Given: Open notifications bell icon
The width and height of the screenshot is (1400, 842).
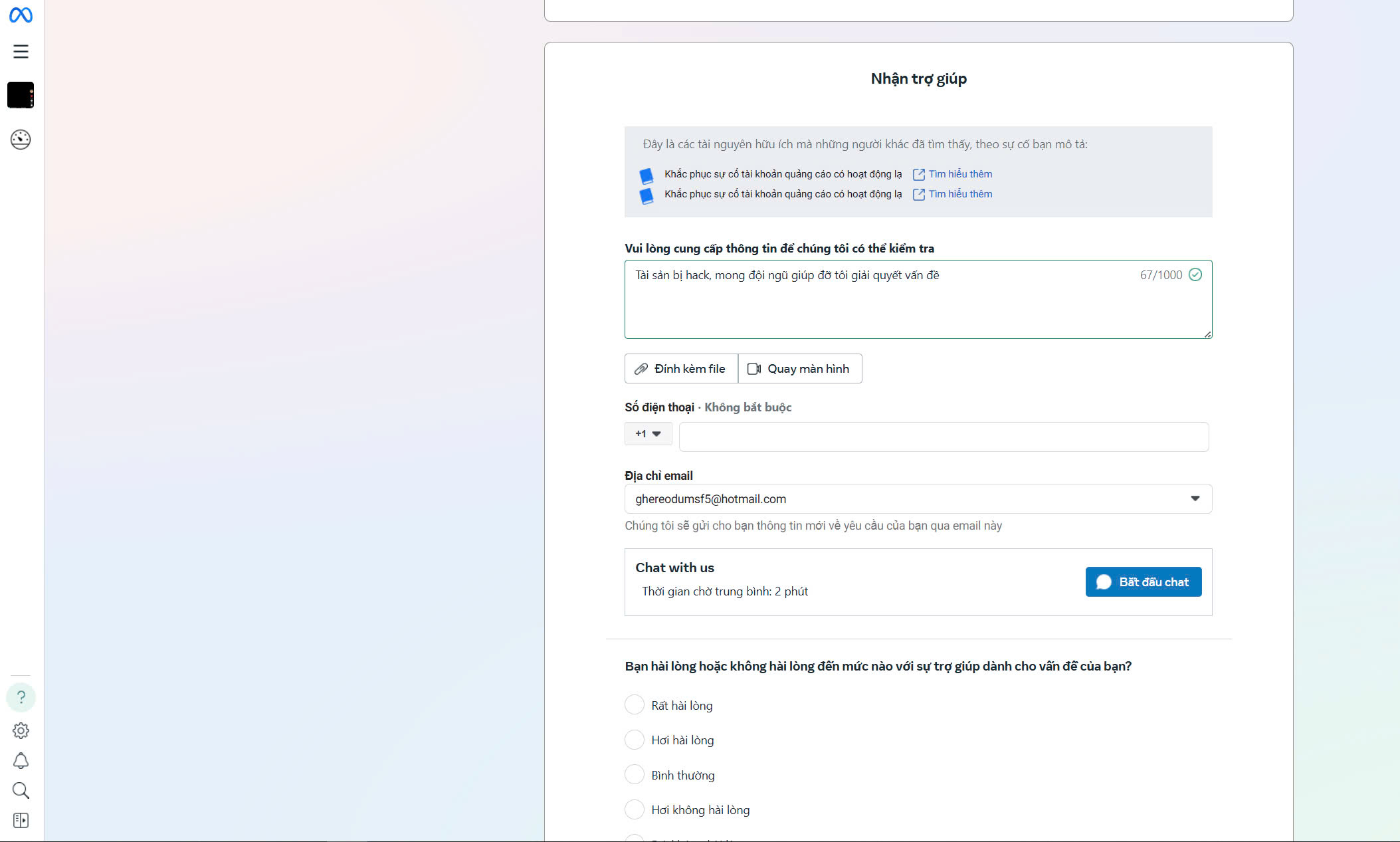Looking at the screenshot, I should tap(21, 760).
